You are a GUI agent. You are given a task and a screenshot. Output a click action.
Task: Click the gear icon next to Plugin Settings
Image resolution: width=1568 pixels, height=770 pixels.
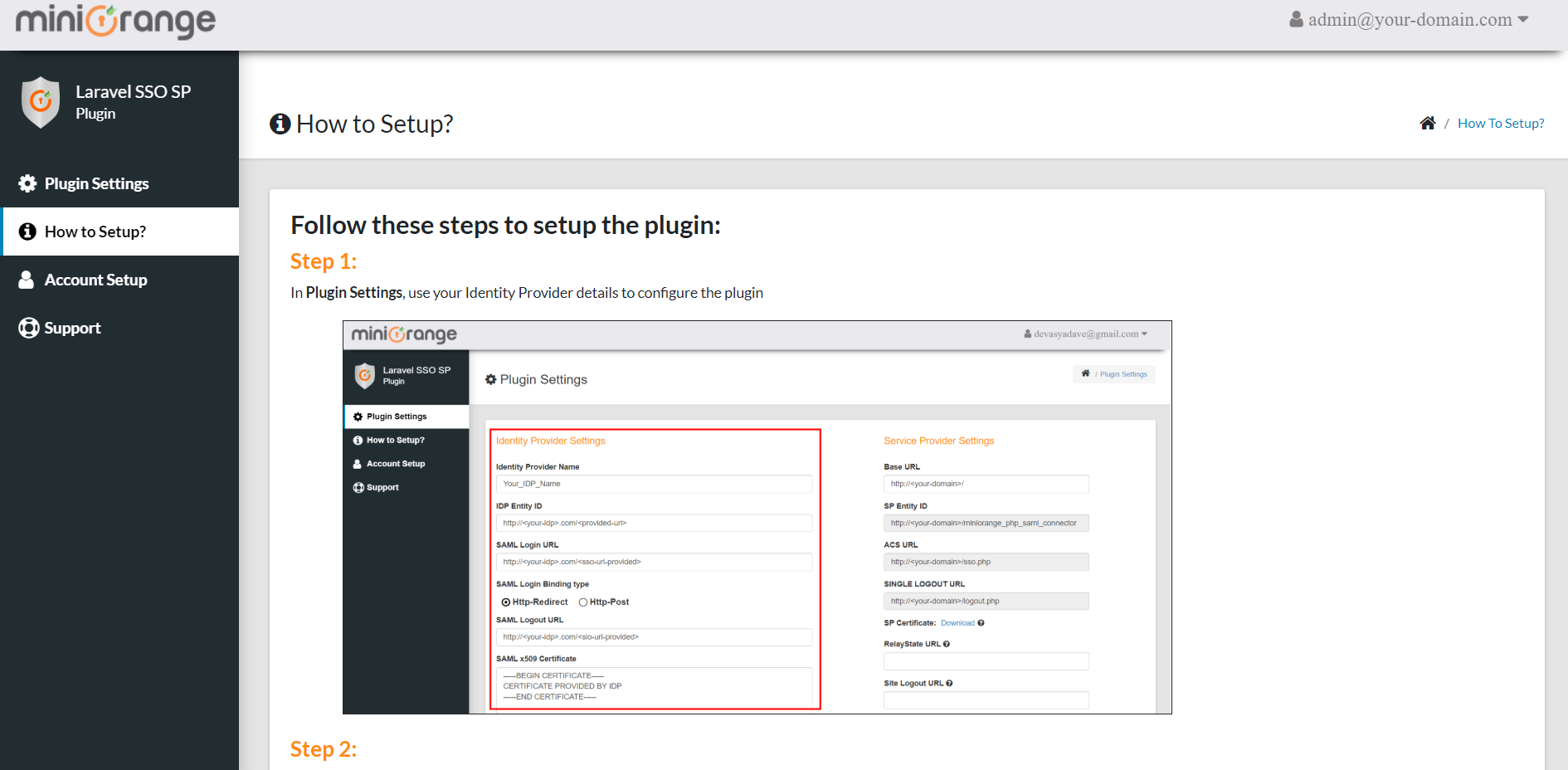click(27, 183)
